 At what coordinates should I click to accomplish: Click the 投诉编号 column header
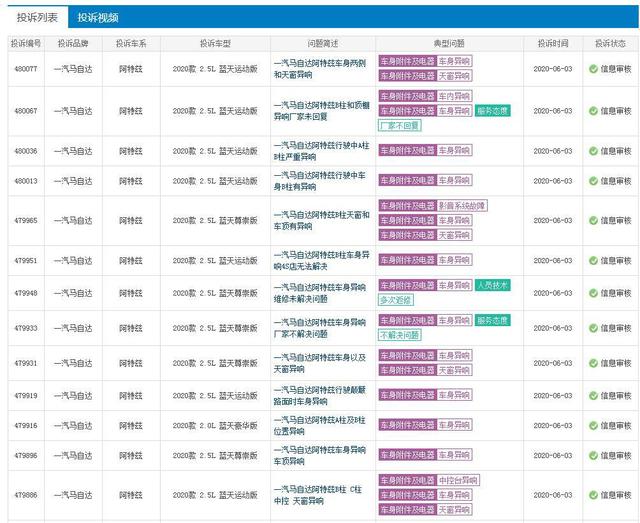click(26, 44)
